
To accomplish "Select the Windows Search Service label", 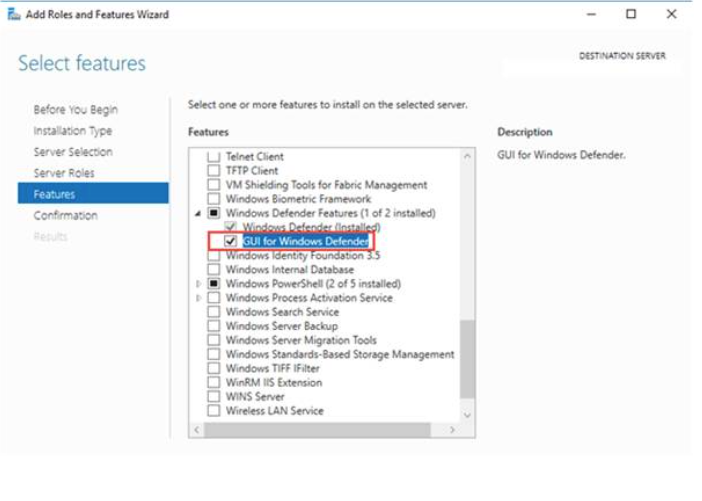I will (x=282, y=312).
